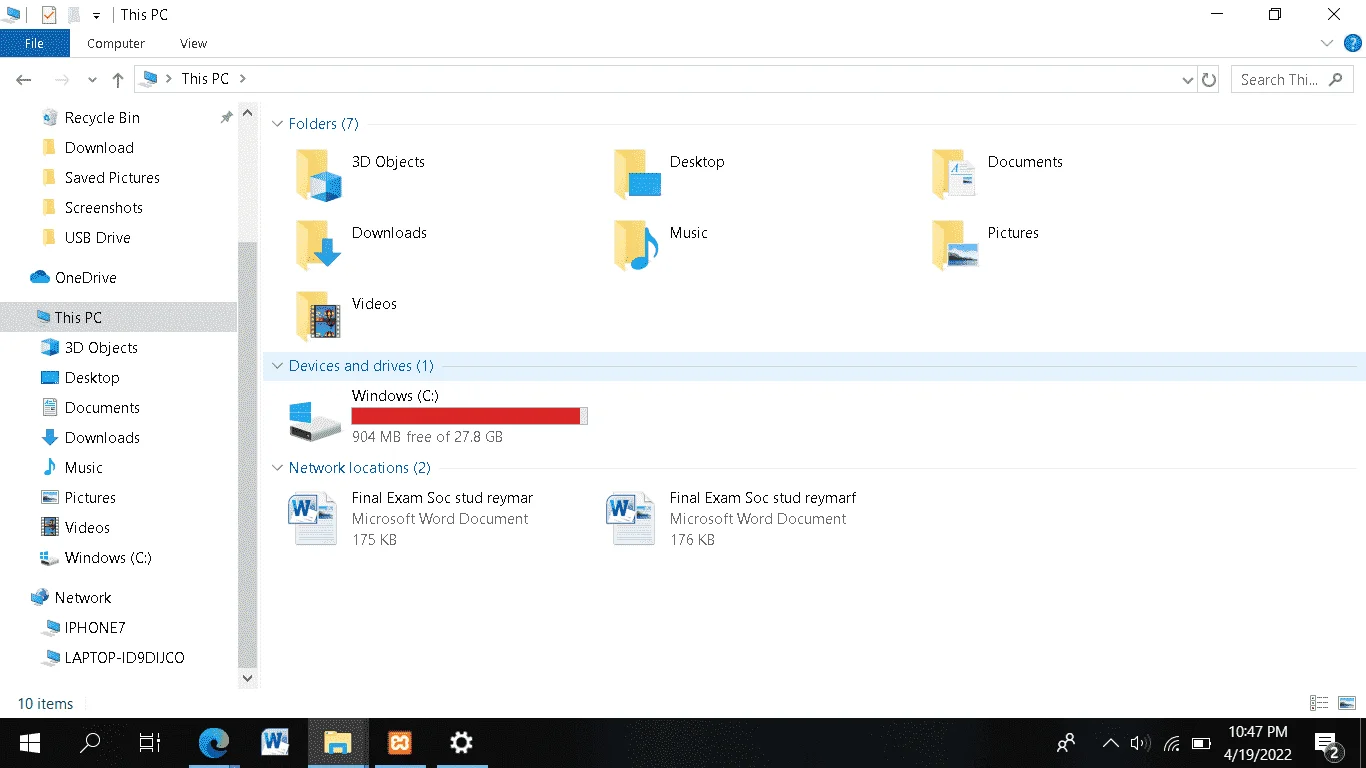Open the Music folder in Folders group
This screenshot has width=1366, height=768.
[661, 245]
